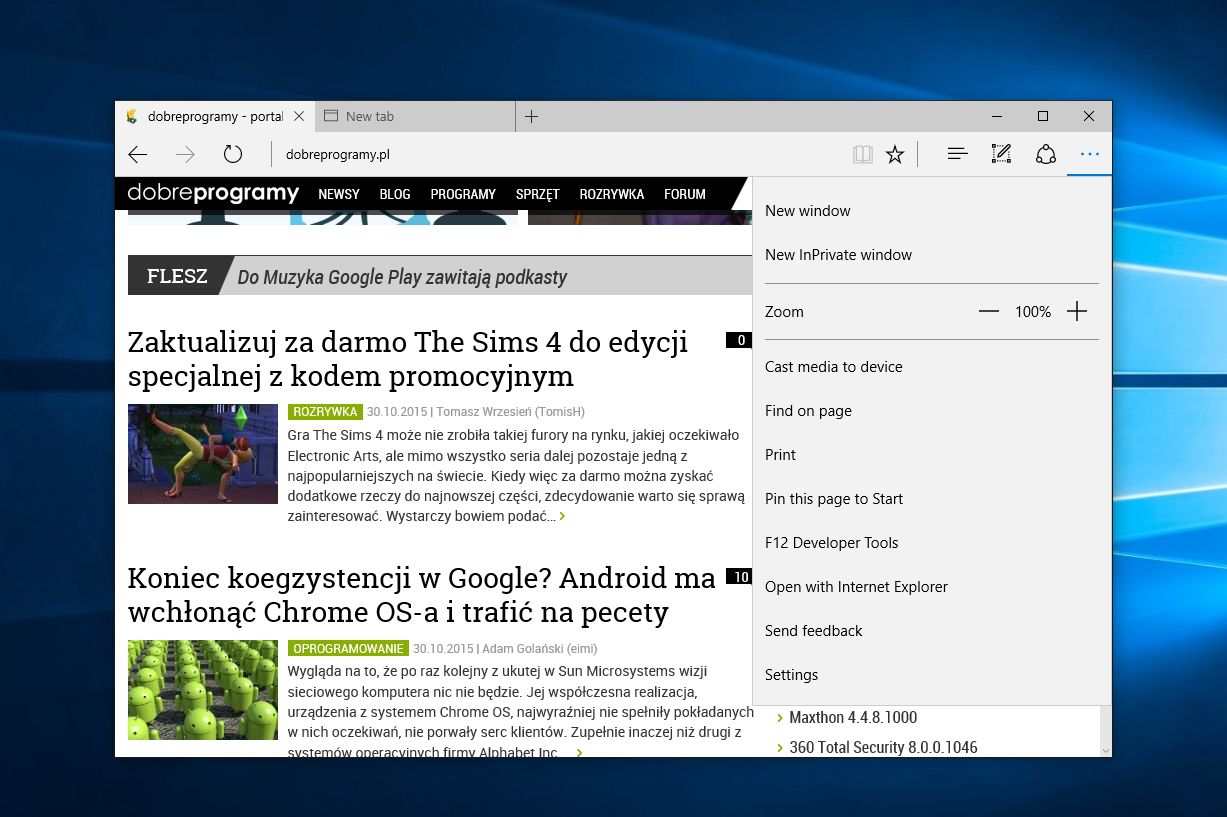Open the Maxthon 4.4.8.1000 link

pyautogui.click(x=853, y=717)
